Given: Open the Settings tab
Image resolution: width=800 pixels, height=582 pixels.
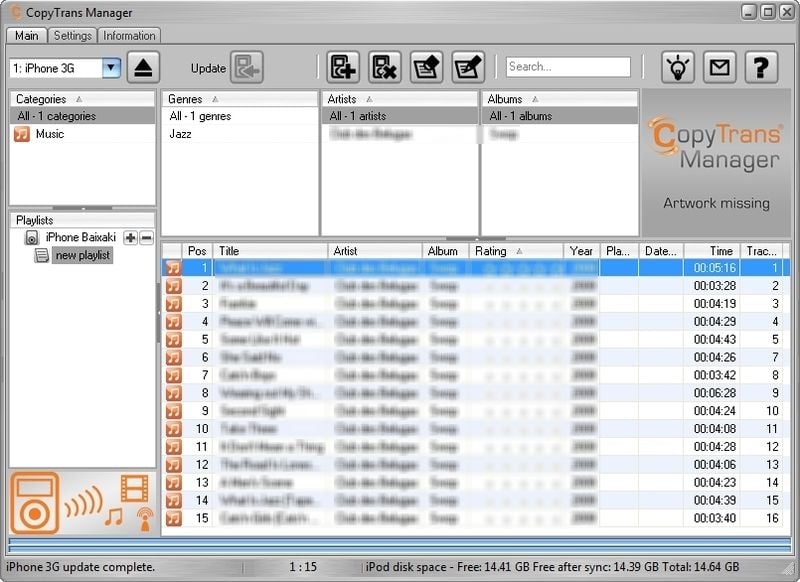Looking at the screenshot, I should pyautogui.click(x=72, y=36).
